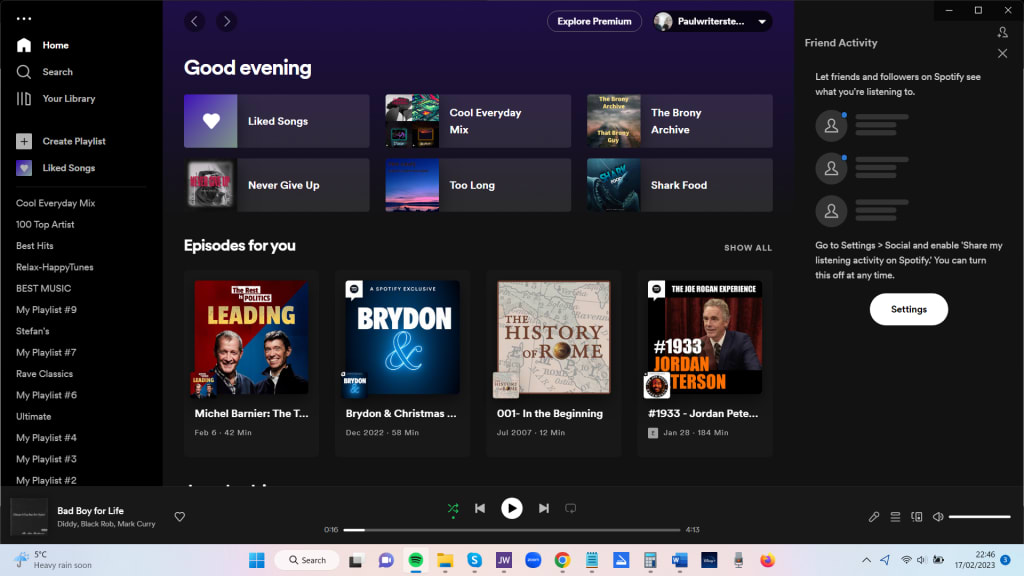Click the song progress bar

511,530
